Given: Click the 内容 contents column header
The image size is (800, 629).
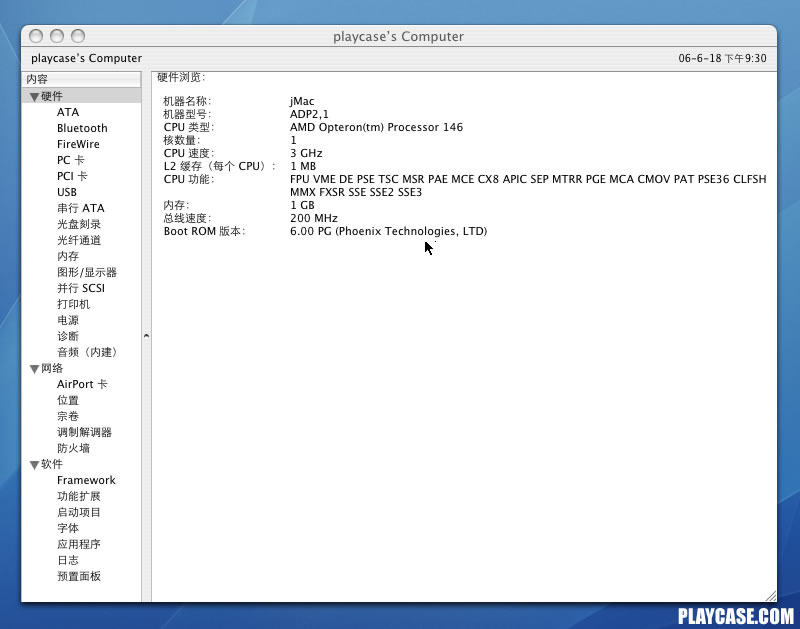Looking at the screenshot, I should click(82, 79).
